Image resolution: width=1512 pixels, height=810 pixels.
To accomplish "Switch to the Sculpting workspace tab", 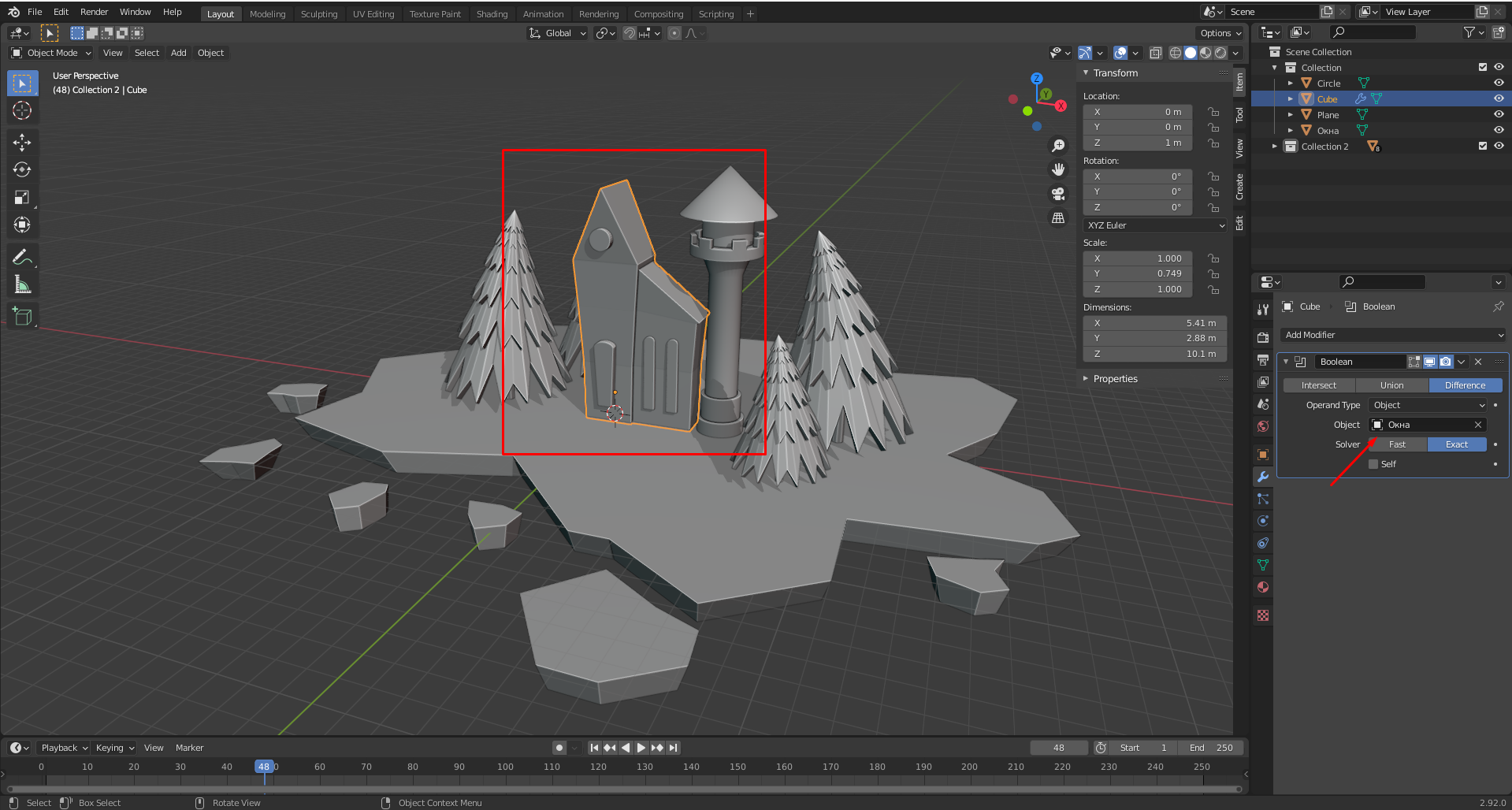I will pos(318,14).
